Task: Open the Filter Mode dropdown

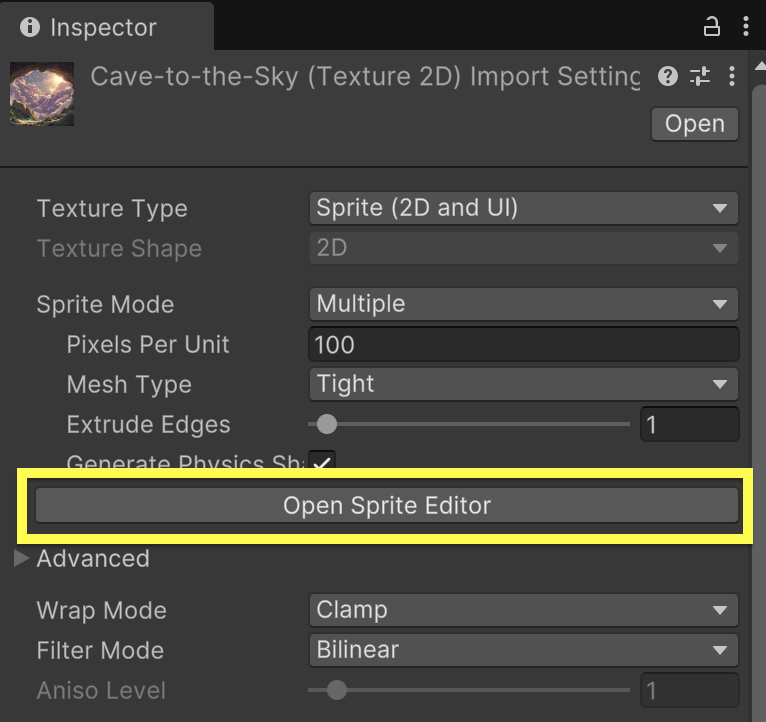Action: pos(523,650)
